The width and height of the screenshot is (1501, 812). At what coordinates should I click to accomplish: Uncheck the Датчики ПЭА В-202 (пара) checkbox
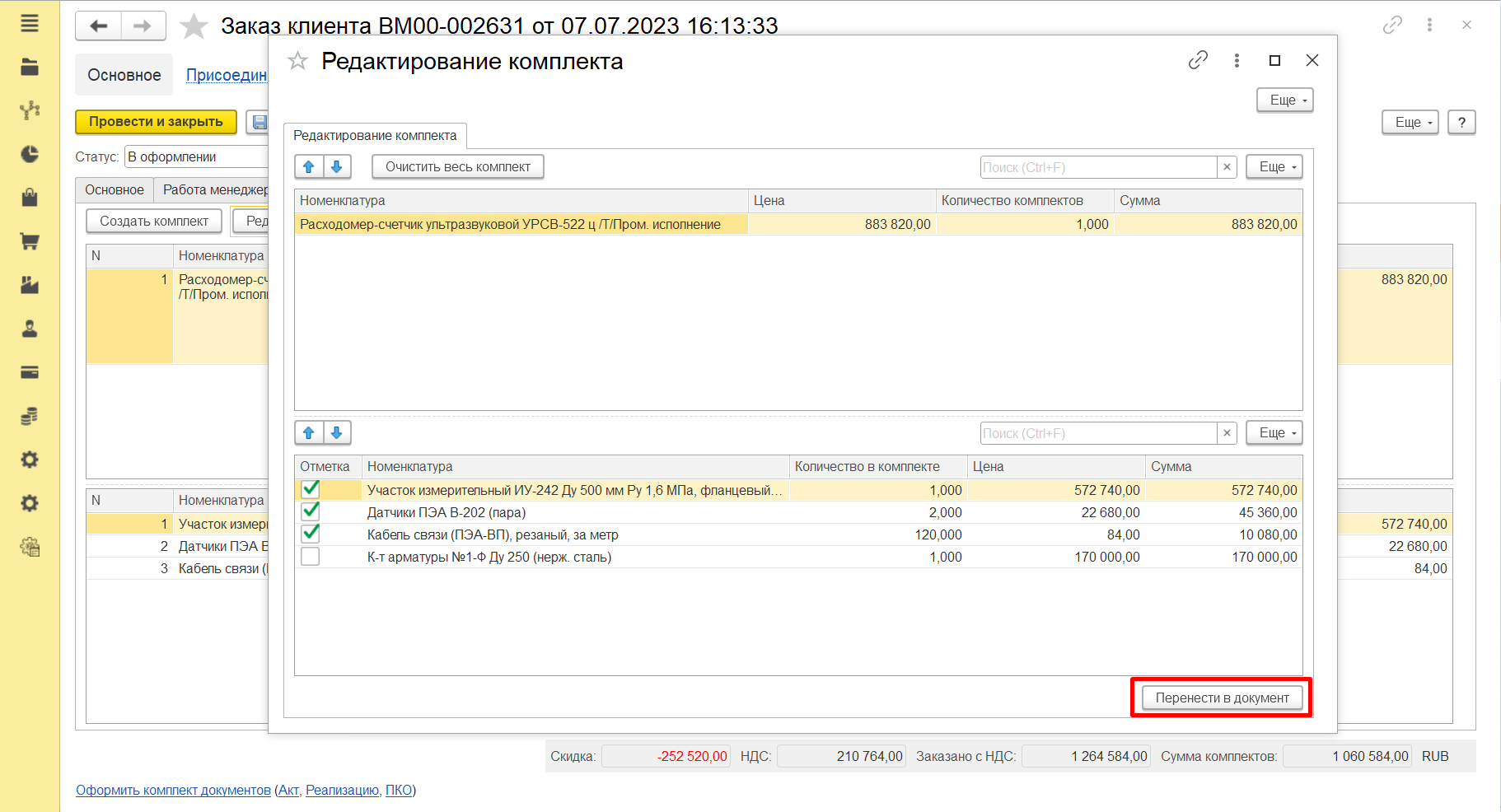(311, 512)
